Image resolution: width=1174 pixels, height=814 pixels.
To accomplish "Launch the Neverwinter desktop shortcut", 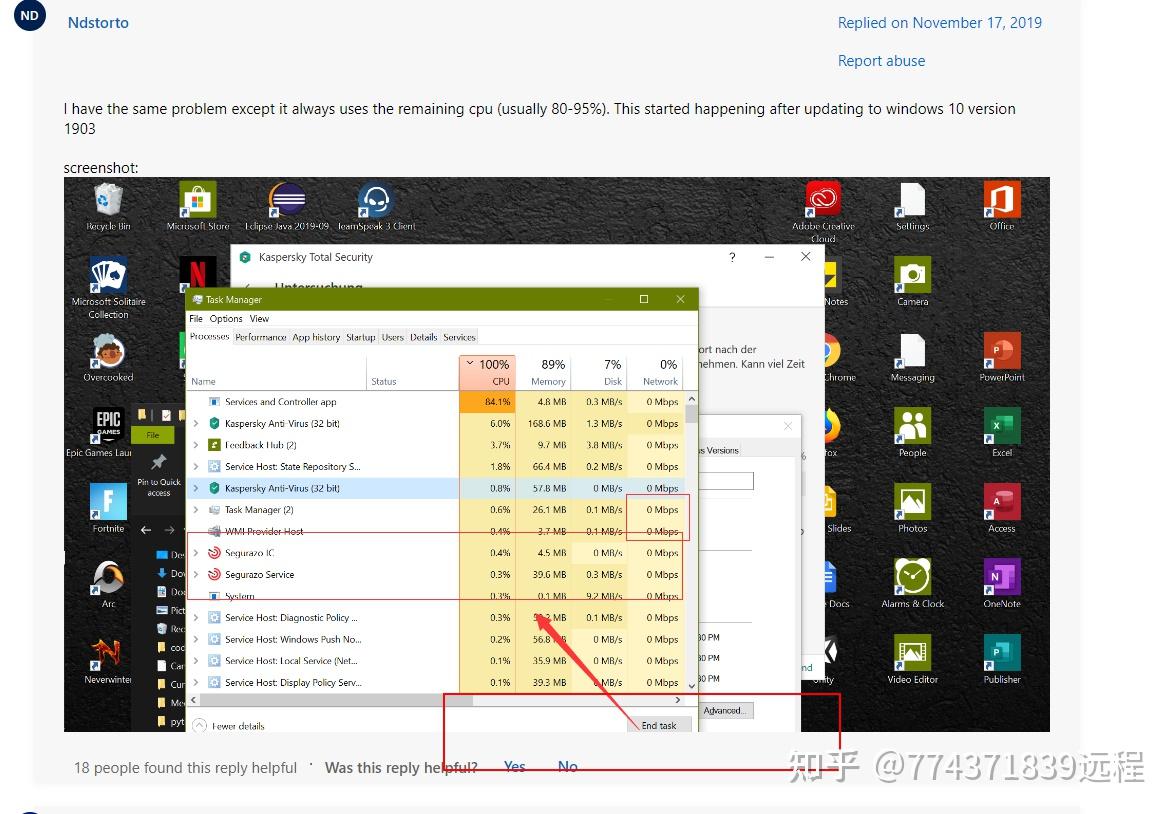I will pyautogui.click(x=107, y=652).
